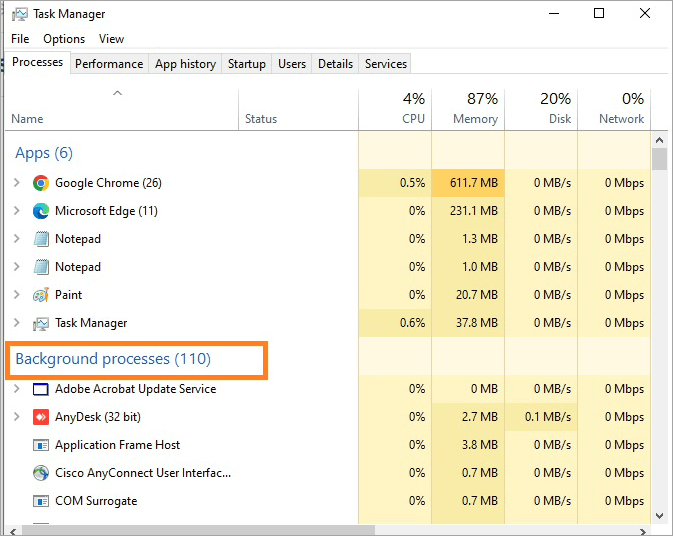Click the COM Surrogate process icon
This screenshot has width=673, height=536.
[41, 501]
